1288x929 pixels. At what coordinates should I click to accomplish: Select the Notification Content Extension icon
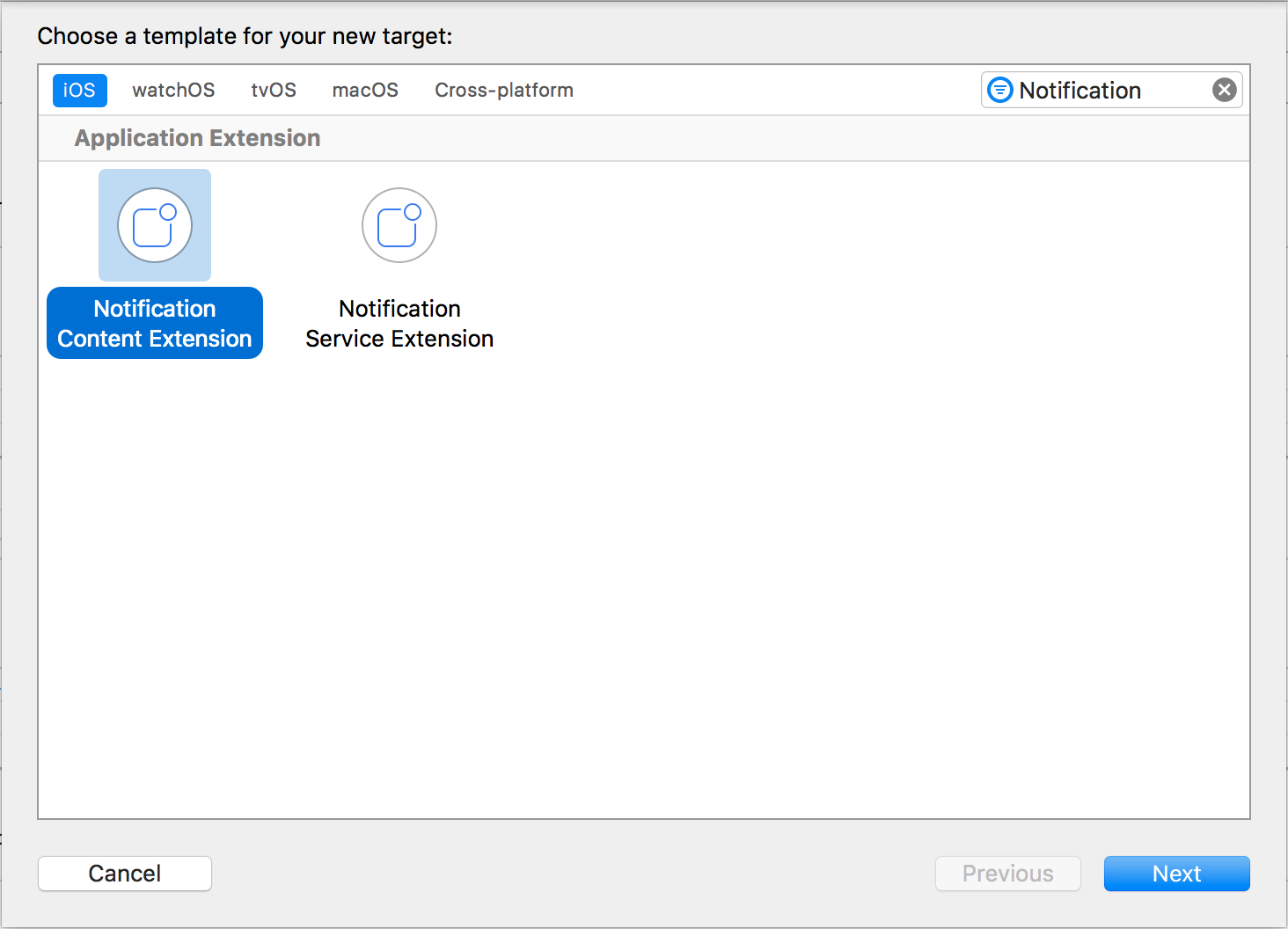(x=155, y=225)
